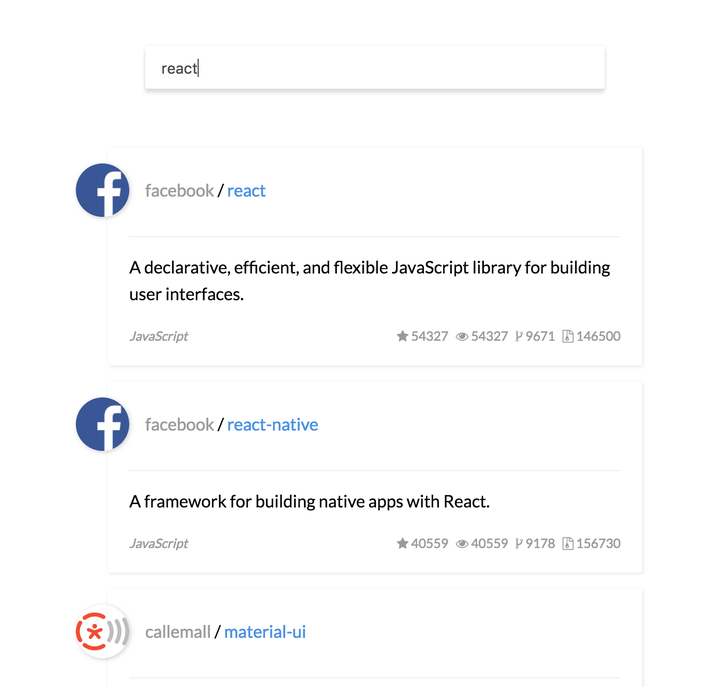Click the star icon showing 54327
The height and width of the screenshot is (687, 720).
(x=402, y=337)
